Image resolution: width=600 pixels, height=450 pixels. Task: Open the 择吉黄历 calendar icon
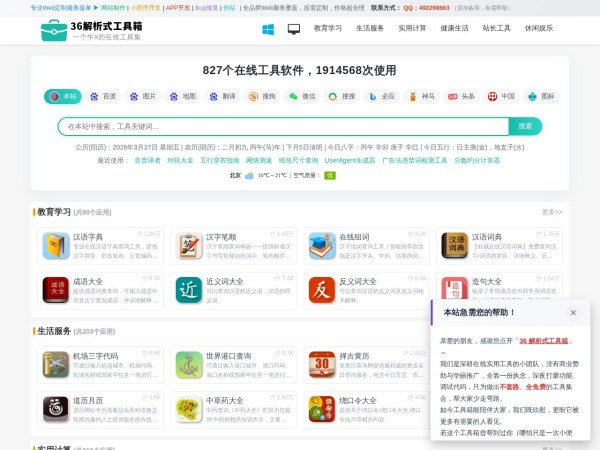[x=322, y=365]
